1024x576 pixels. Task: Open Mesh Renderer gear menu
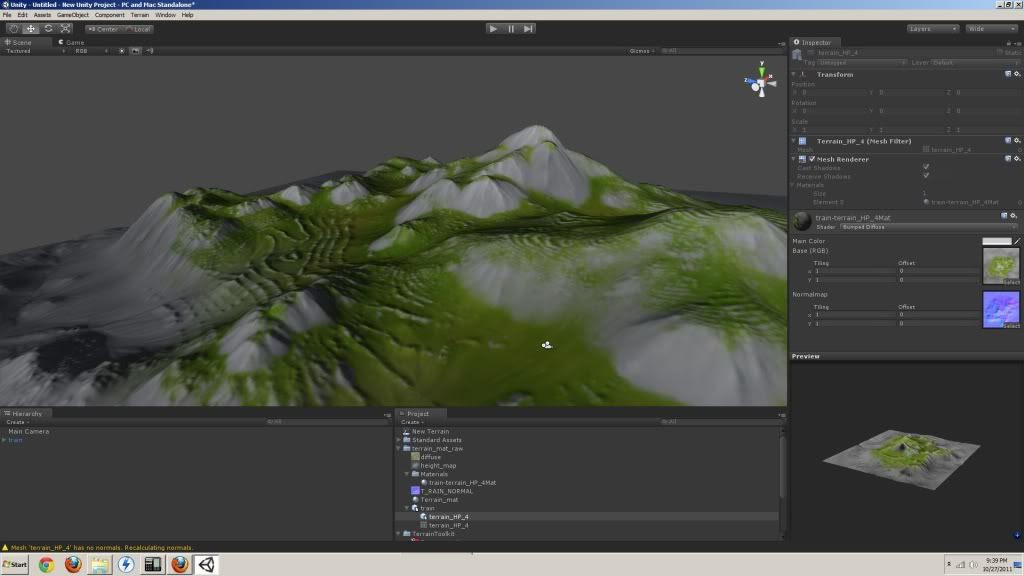pos(1017,159)
